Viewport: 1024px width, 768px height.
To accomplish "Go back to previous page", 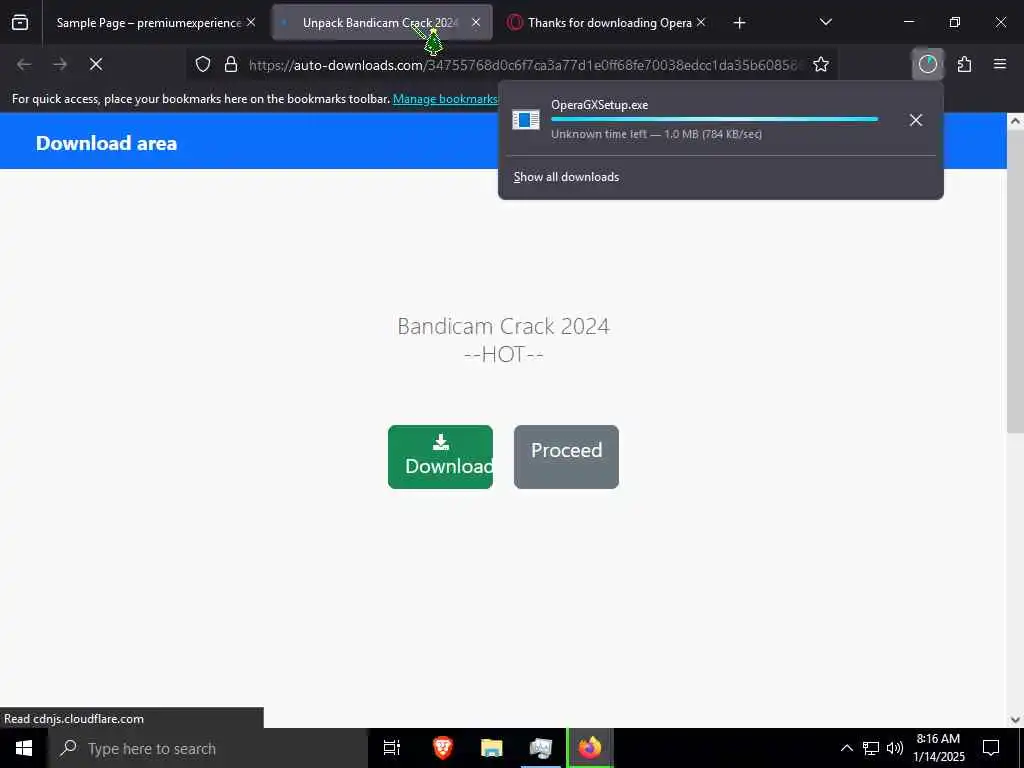I will click(x=24, y=64).
